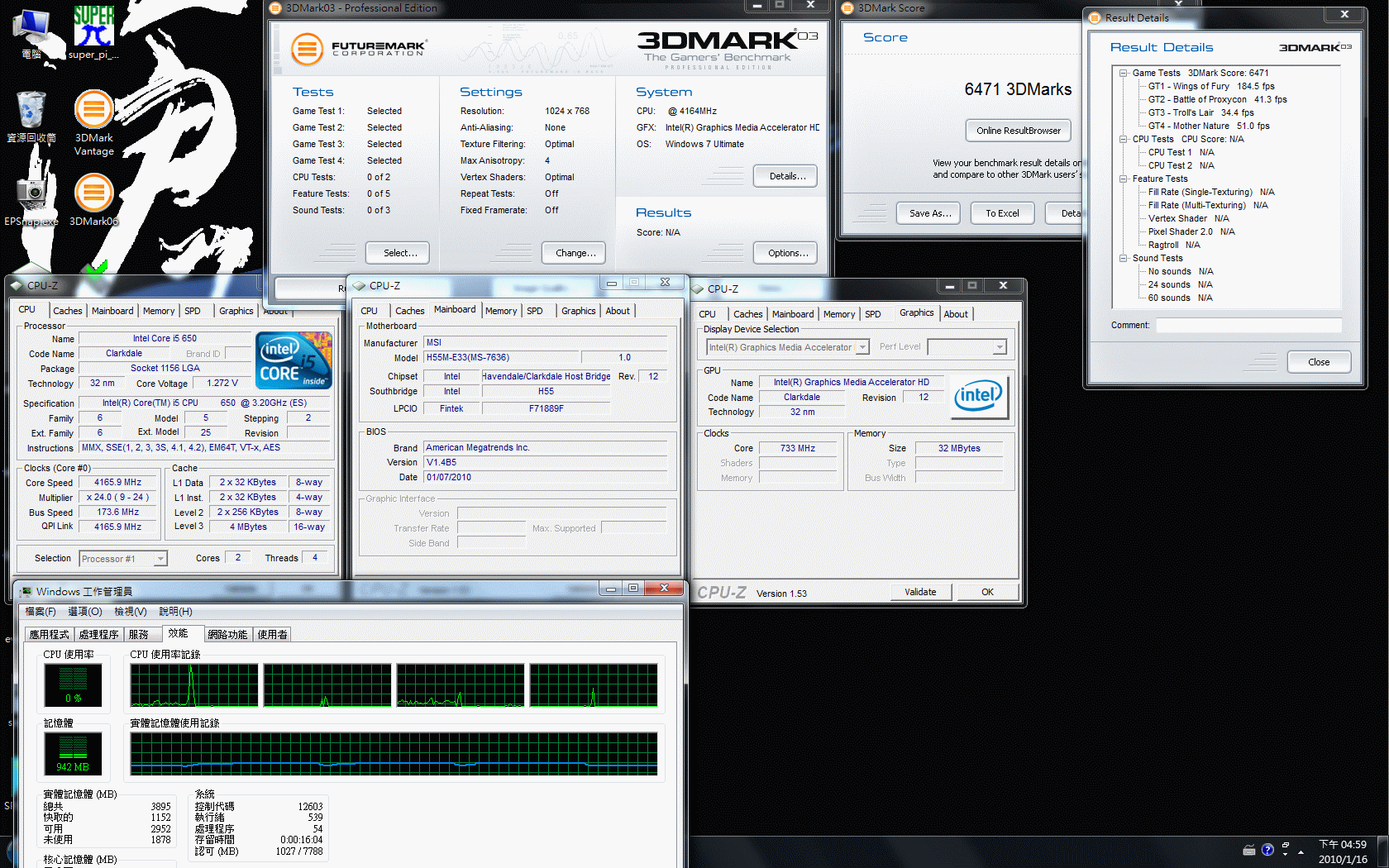Select GT1 - Wings of Fury result row
1389x868 pixels.
(x=1211, y=86)
